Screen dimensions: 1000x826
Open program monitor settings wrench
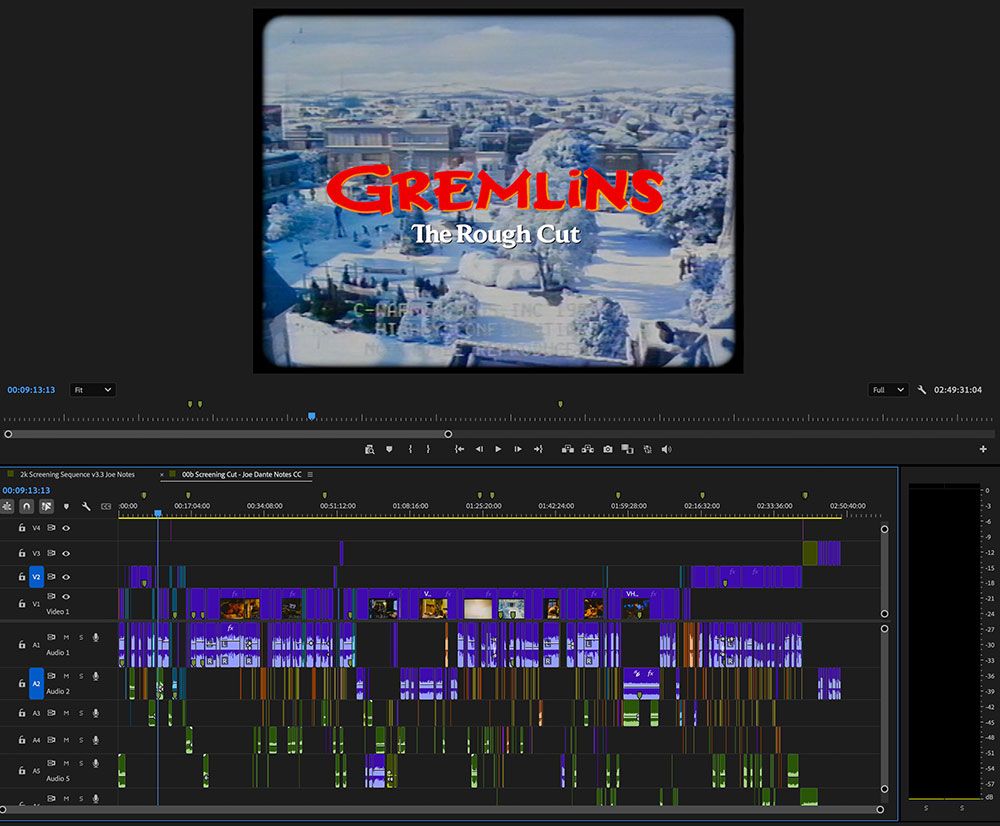coord(922,390)
